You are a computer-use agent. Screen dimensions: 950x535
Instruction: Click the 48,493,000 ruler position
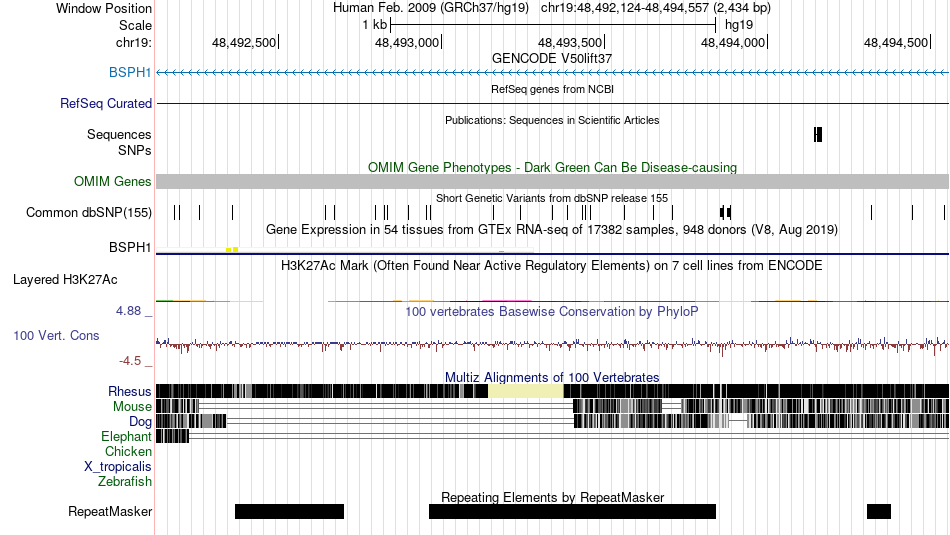tap(408, 42)
